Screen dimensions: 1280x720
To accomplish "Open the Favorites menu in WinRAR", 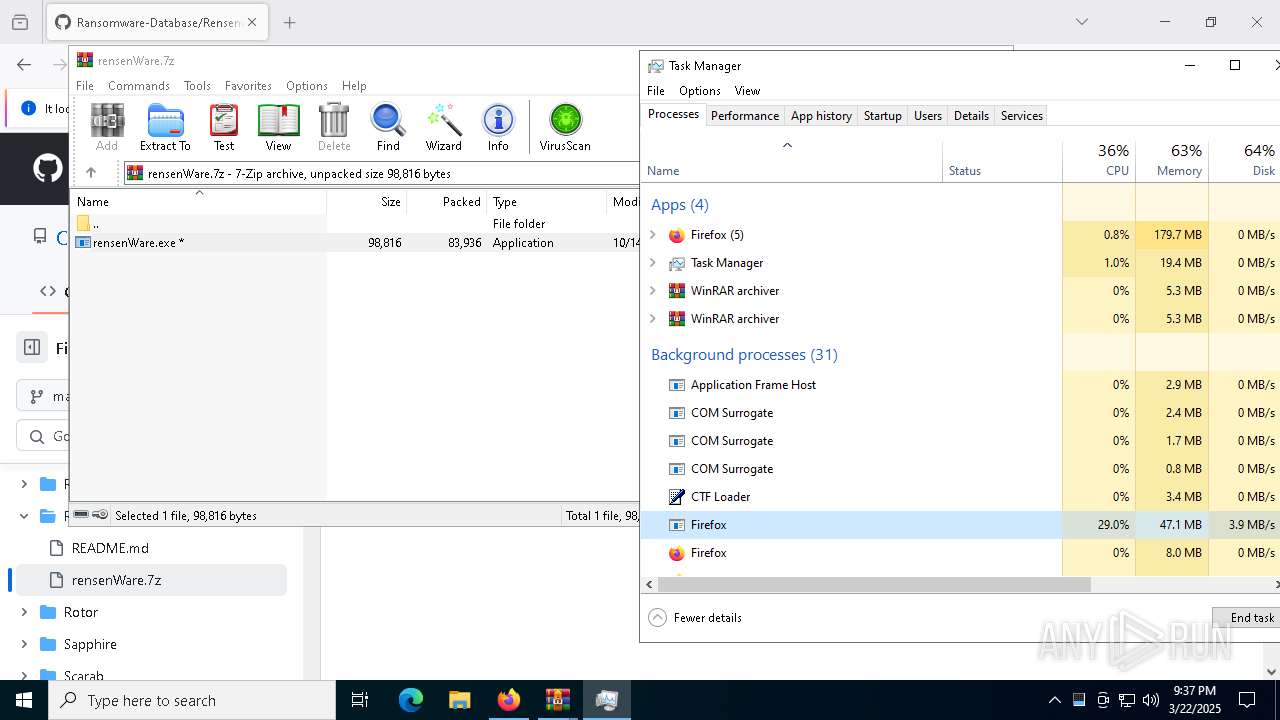I will pyautogui.click(x=248, y=86).
